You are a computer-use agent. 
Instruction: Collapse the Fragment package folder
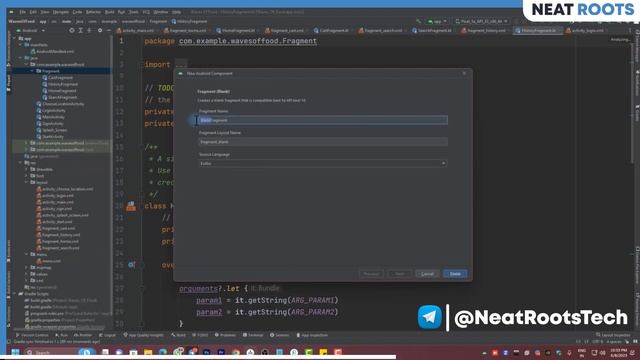coord(32,71)
